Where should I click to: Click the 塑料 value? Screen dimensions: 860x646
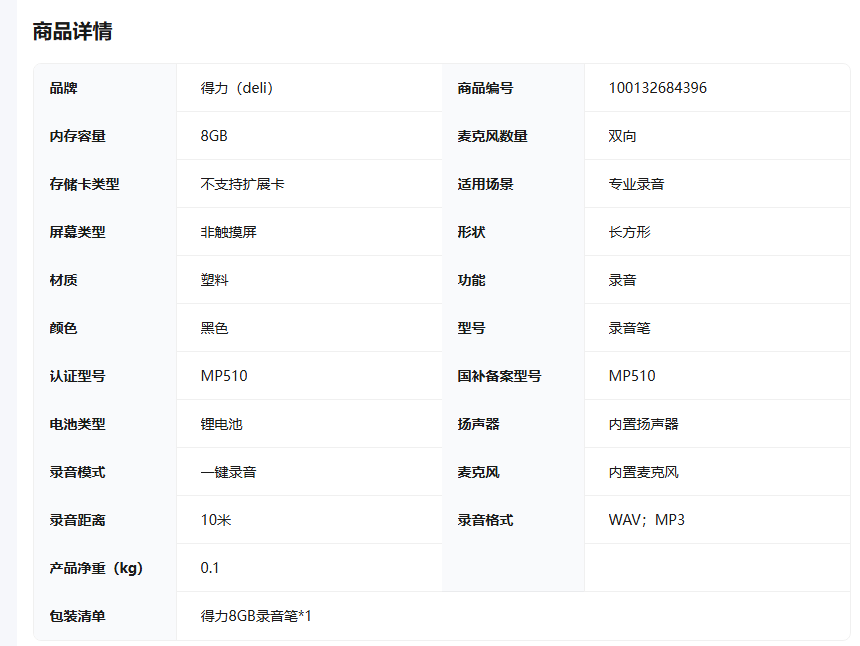214,280
